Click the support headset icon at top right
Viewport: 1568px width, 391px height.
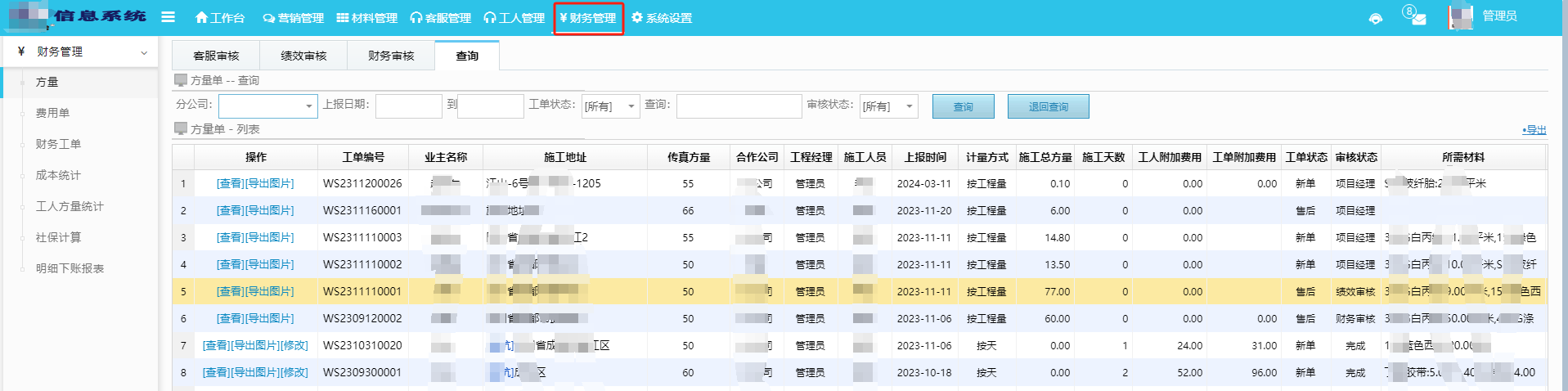[1376, 19]
